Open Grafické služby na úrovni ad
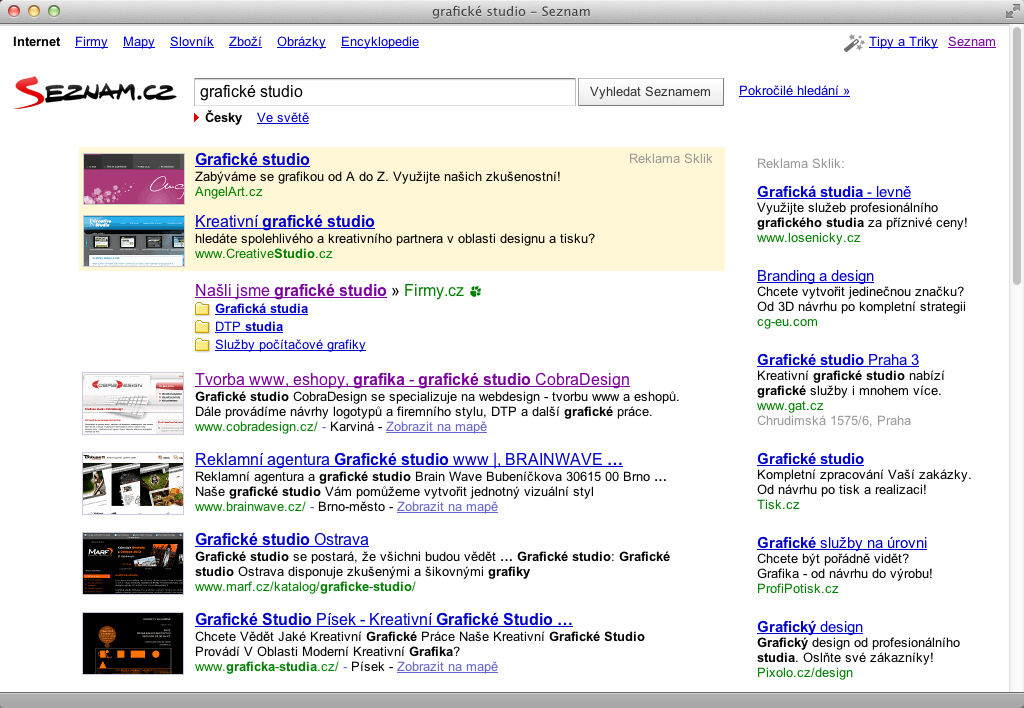This screenshot has height=708, width=1024. [x=842, y=543]
